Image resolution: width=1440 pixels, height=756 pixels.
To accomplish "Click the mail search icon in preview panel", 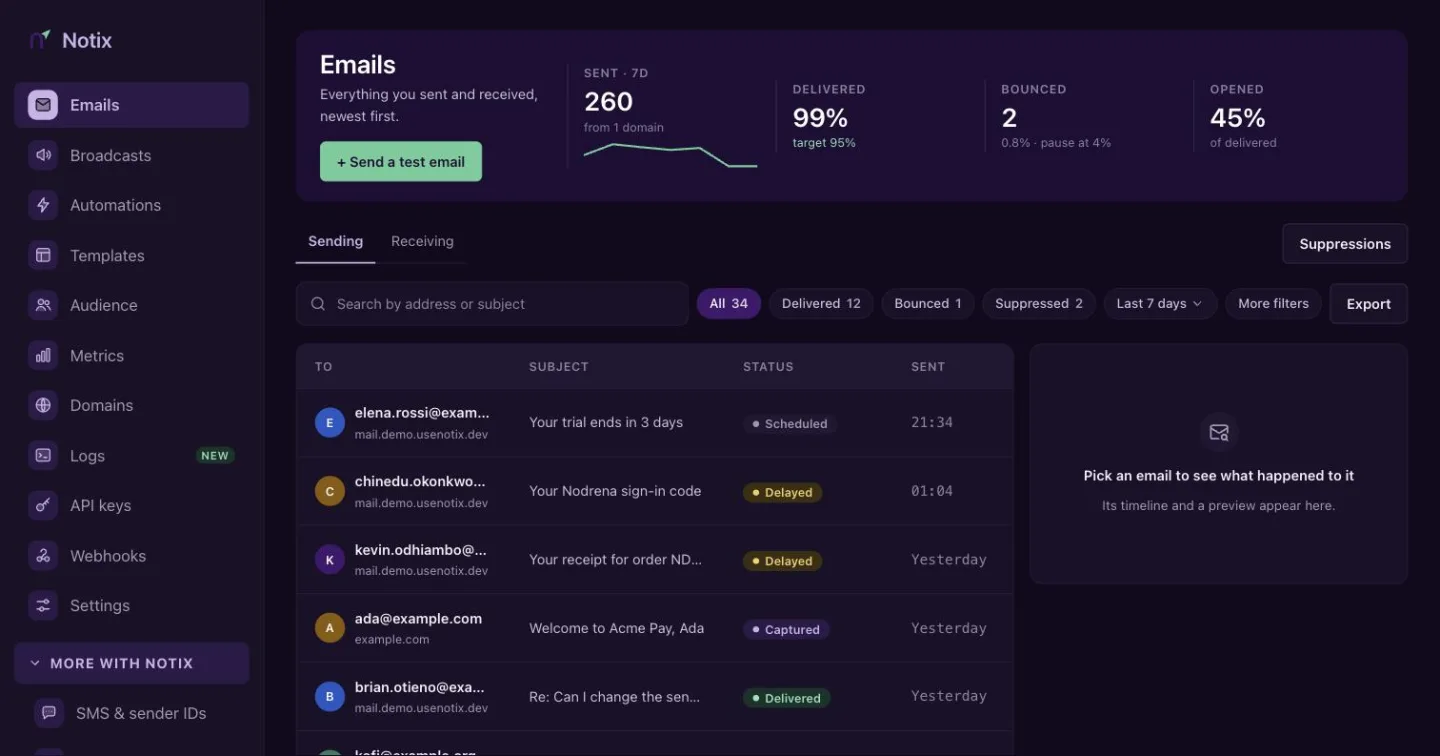I will 1219,432.
